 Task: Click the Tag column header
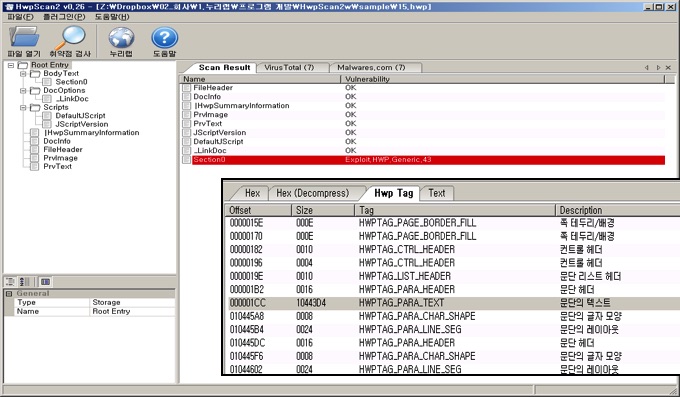454,210
